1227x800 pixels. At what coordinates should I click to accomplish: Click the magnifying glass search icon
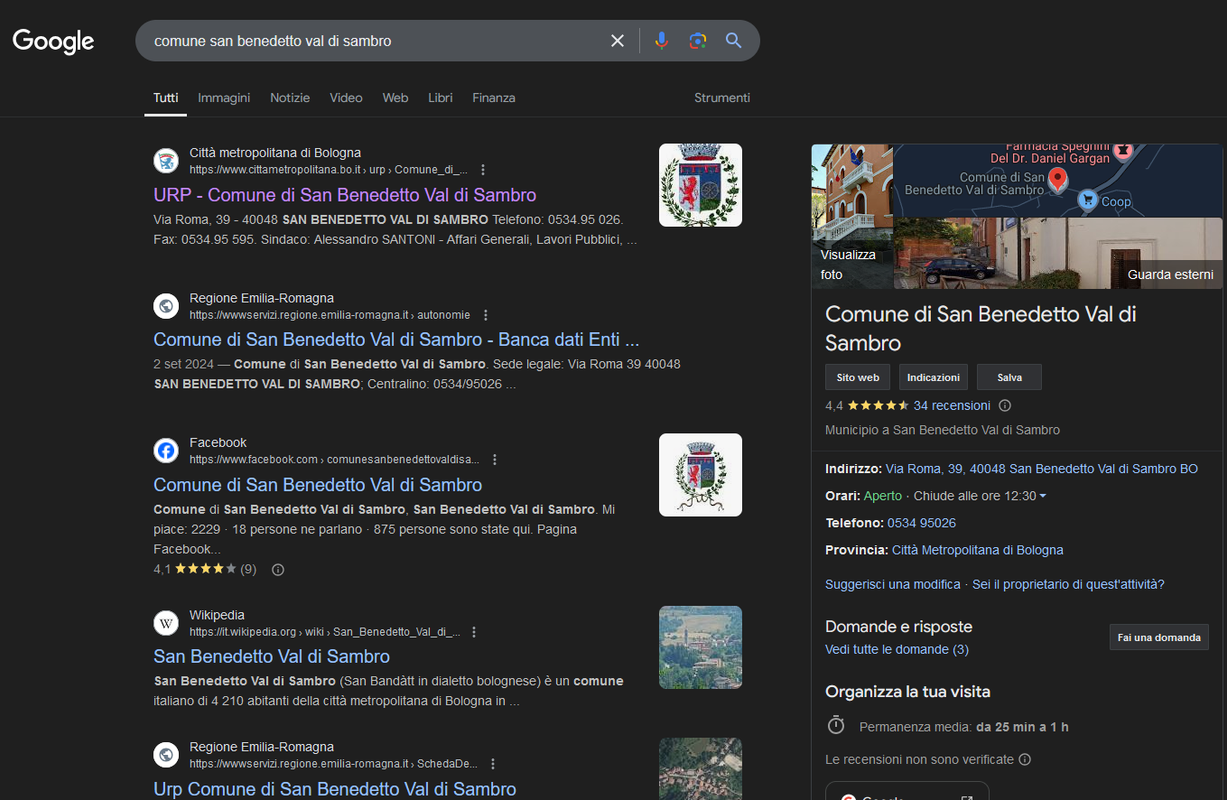coord(734,41)
